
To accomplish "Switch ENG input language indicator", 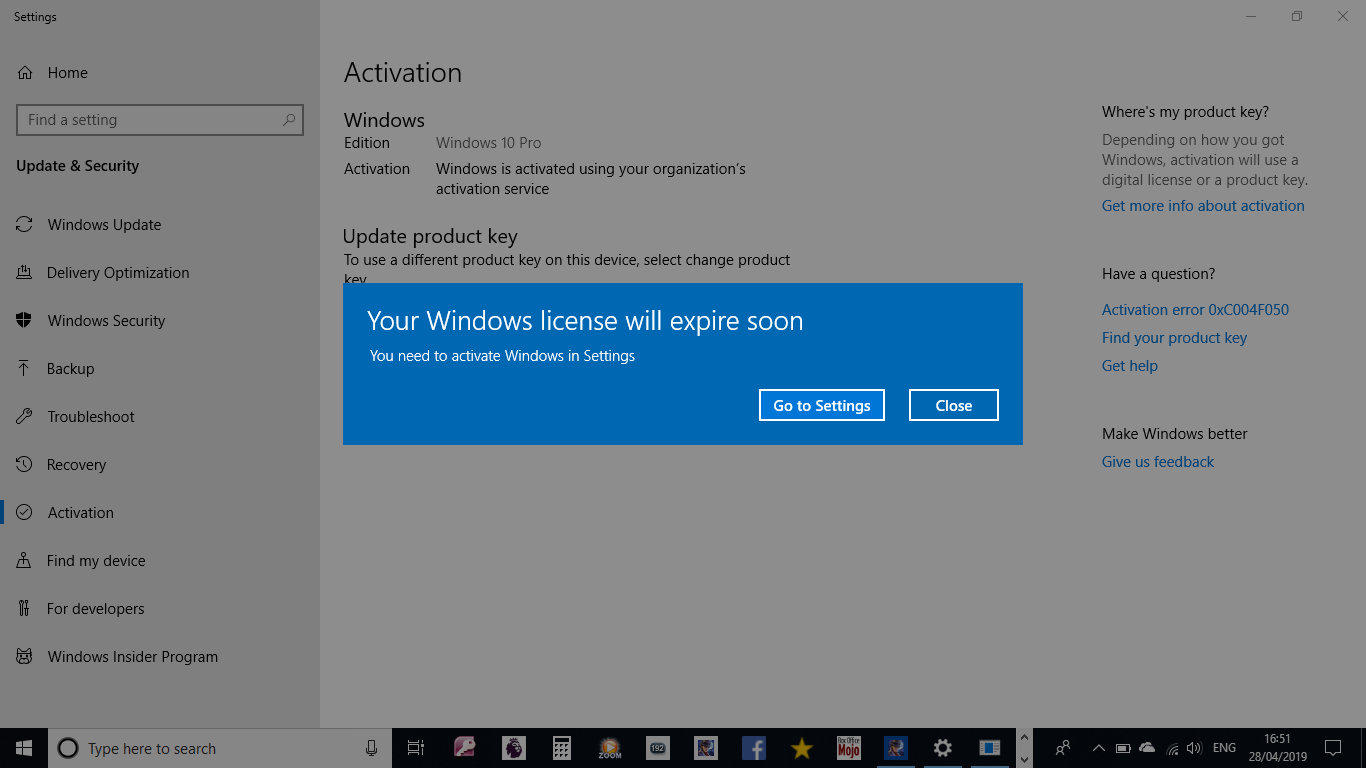I will (x=1224, y=748).
